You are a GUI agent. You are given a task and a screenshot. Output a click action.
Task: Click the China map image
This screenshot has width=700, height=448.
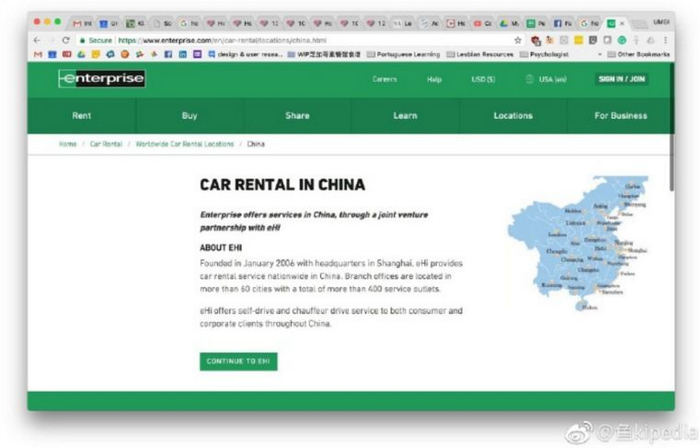click(x=578, y=243)
